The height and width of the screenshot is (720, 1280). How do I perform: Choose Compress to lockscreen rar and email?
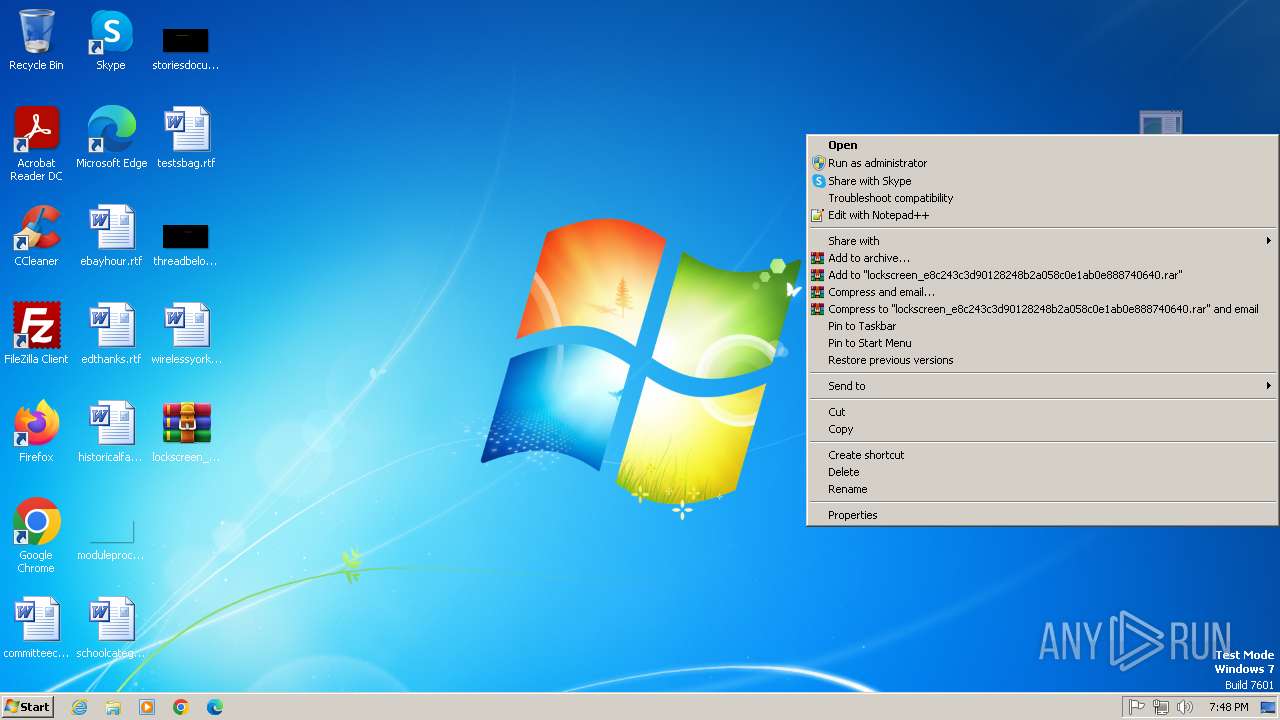[1042, 309]
